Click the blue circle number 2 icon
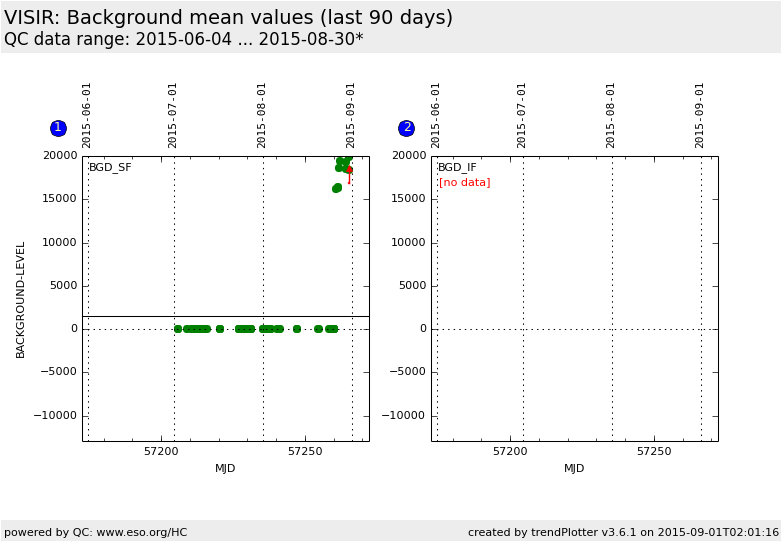Screen dimensions: 782x542 406,128
